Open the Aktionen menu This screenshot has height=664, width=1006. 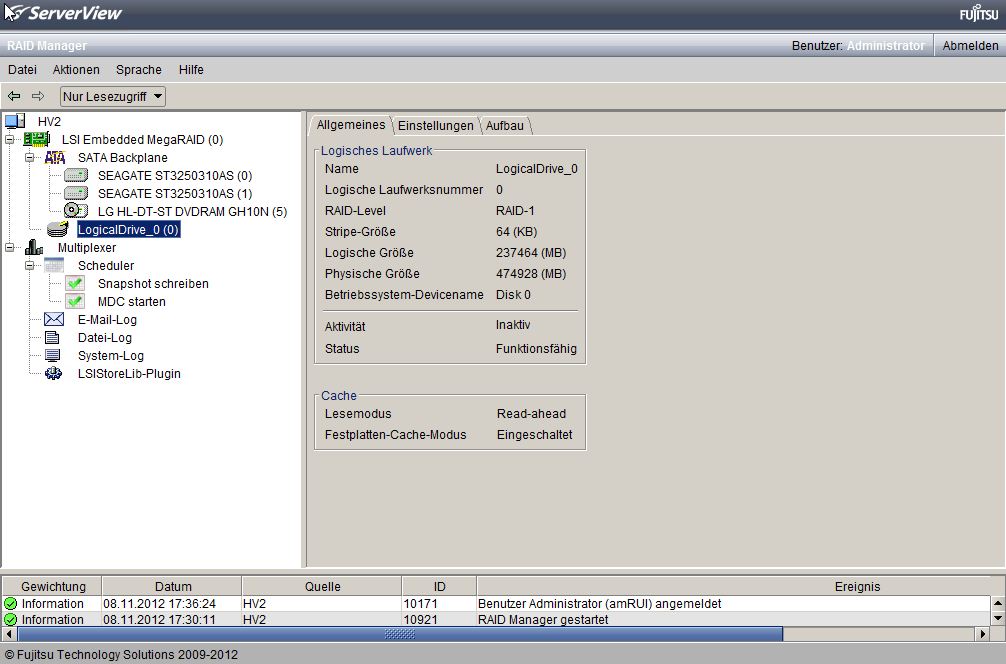(76, 70)
